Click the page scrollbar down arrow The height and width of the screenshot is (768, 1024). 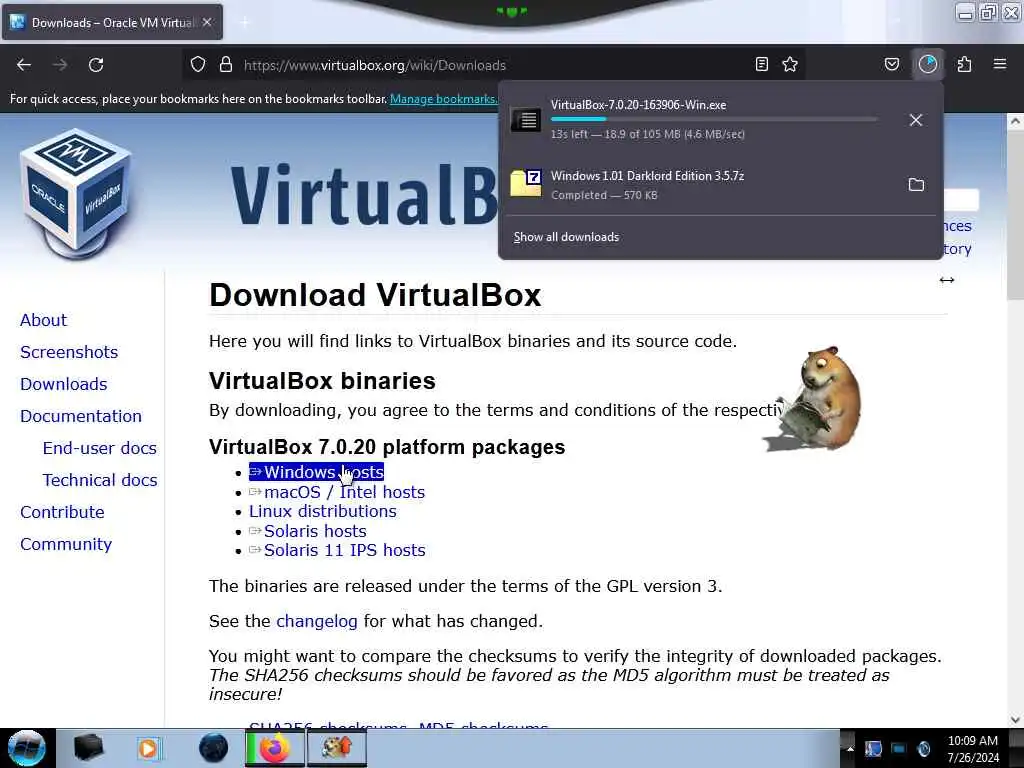(x=1015, y=720)
